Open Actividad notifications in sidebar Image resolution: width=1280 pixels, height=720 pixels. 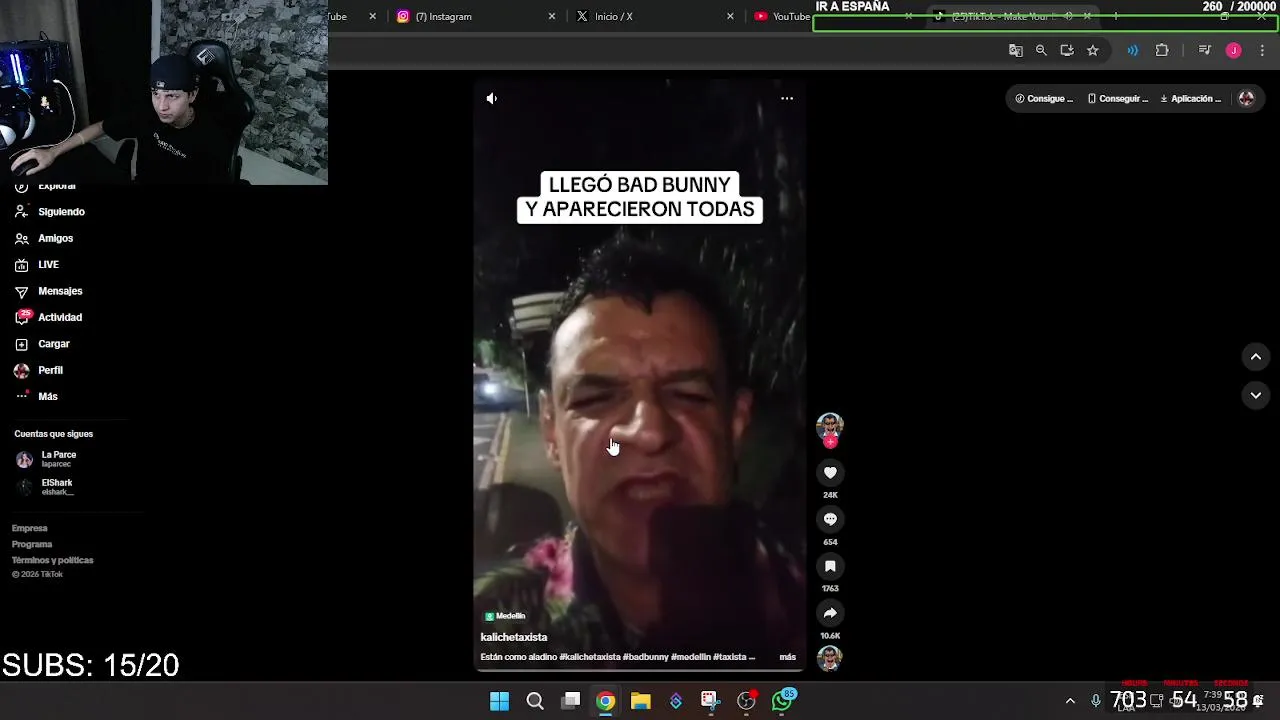pos(48,317)
